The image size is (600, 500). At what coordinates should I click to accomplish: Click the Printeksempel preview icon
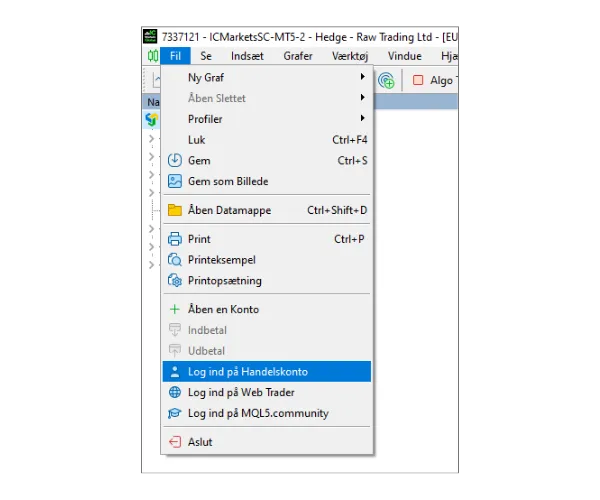click(175, 260)
